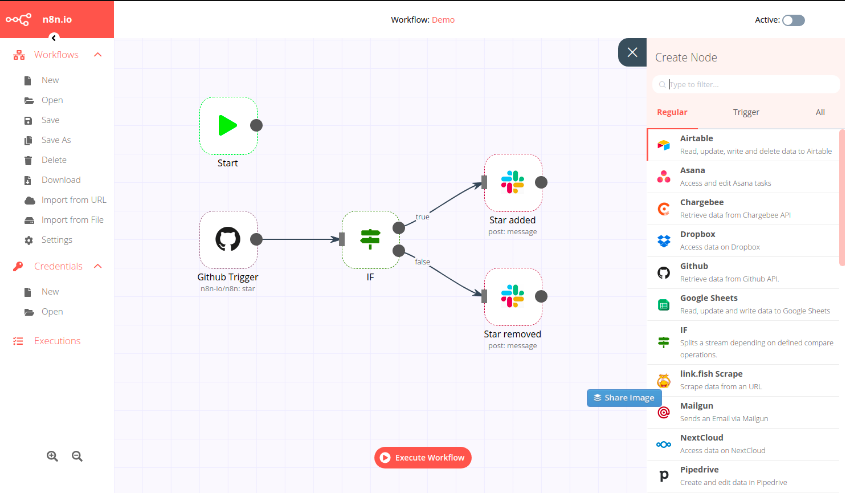Select the Start node
This screenshot has width=845, height=493.
click(x=228, y=126)
